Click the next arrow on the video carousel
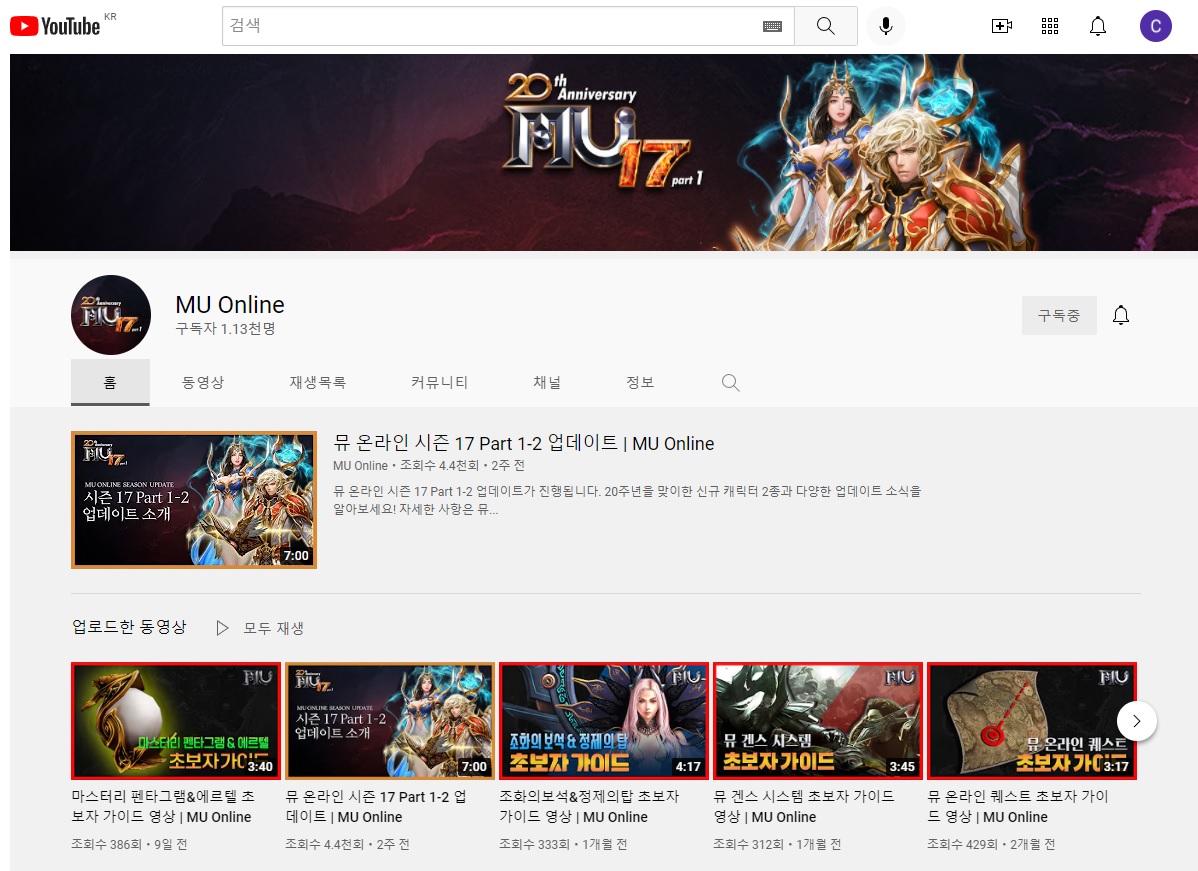This screenshot has height=871, width=1198. [x=1136, y=720]
